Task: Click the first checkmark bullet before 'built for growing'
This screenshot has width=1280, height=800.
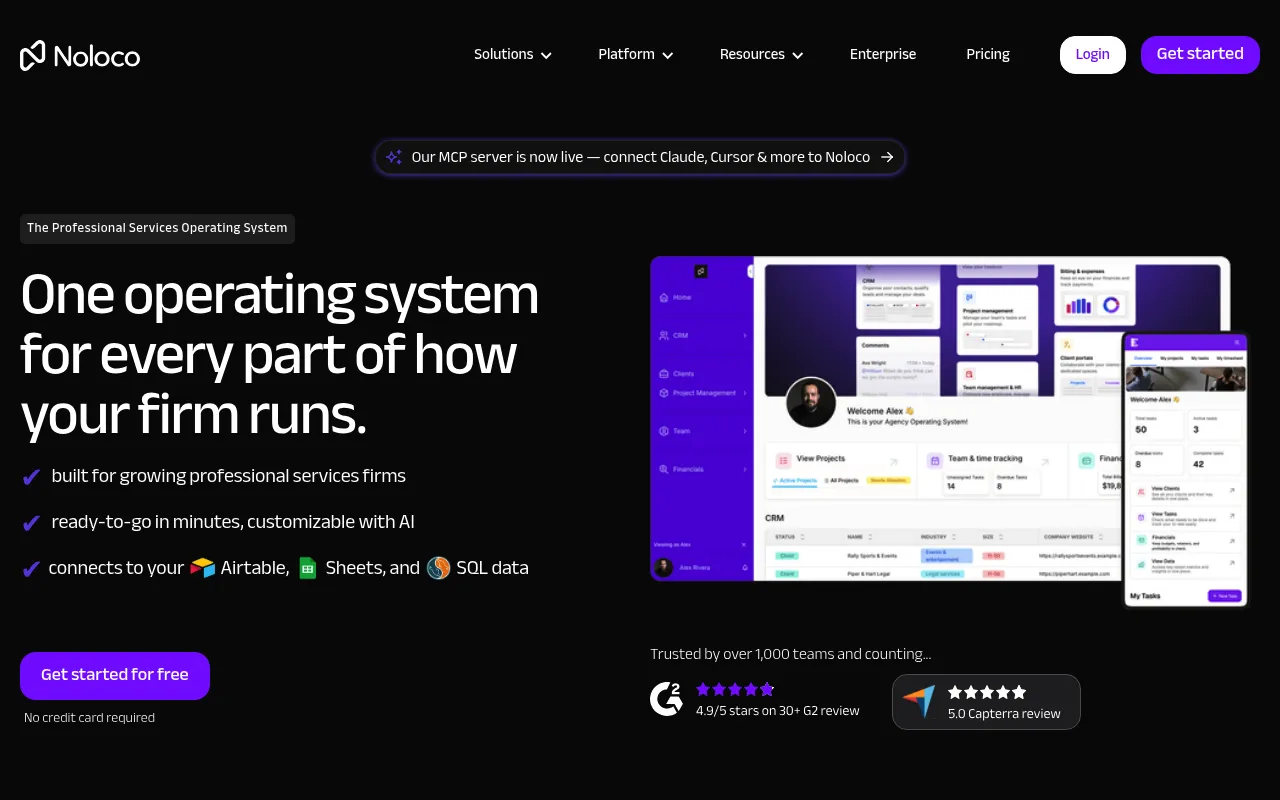Action: 31,477
